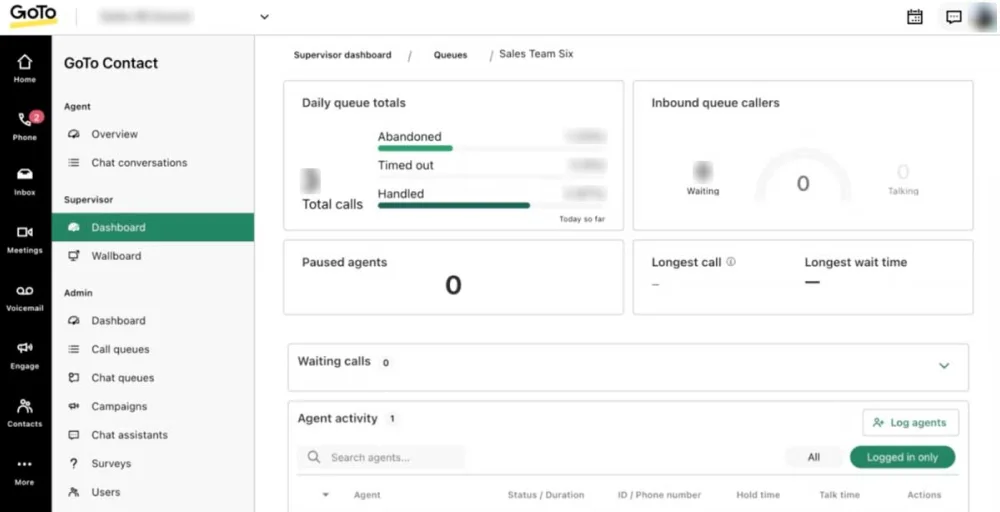Open the Inbox section
This screenshot has height=512, width=1000.
tap(25, 182)
